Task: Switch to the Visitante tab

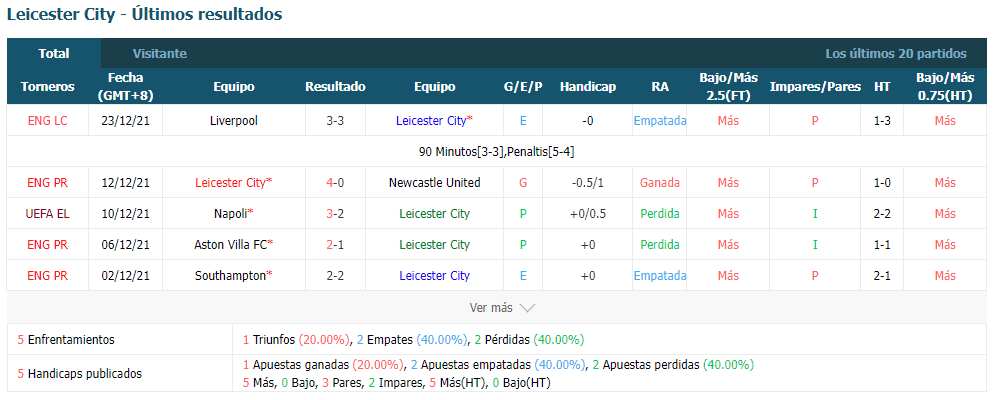Action: (160, 54)
